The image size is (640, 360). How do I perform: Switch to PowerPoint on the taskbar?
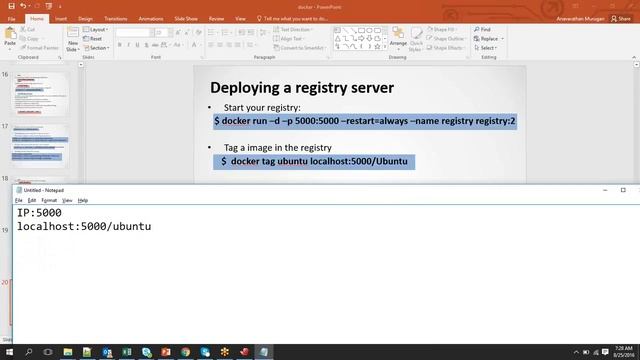pos(166,352)
